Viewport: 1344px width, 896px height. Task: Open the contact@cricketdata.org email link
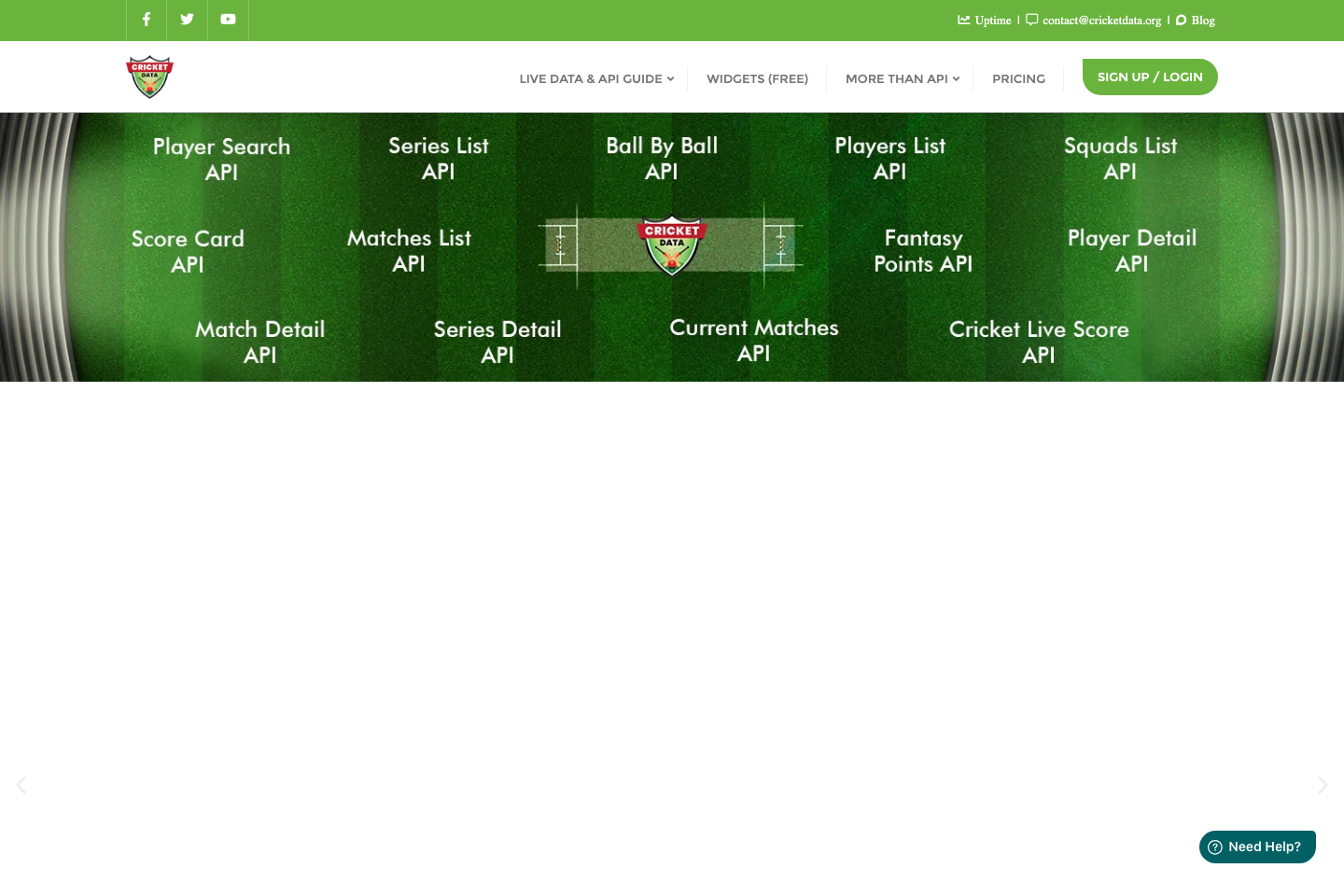pyautogui.click(x=1101, y=20)
